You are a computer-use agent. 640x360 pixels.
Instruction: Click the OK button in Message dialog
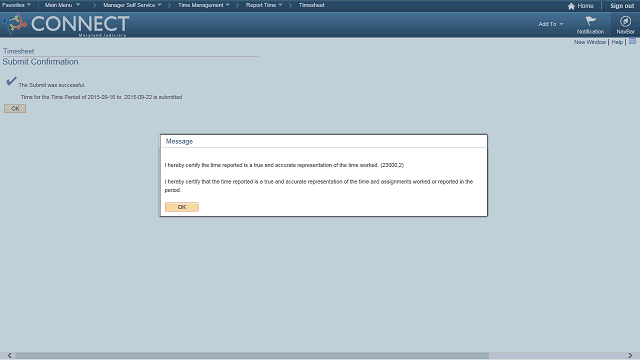click(x=182, y=207)
